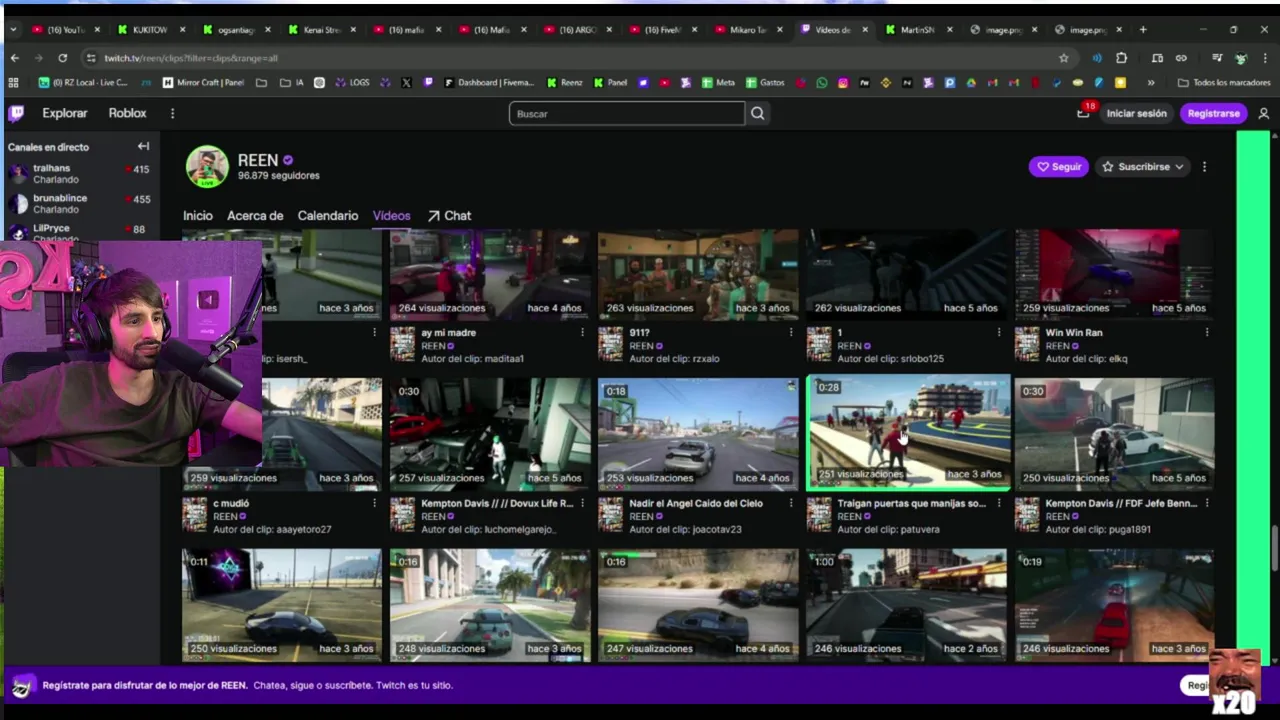Click the Iniciar sesión button
Screen dimensions: 1280x720
click(x=1136, y=113)
